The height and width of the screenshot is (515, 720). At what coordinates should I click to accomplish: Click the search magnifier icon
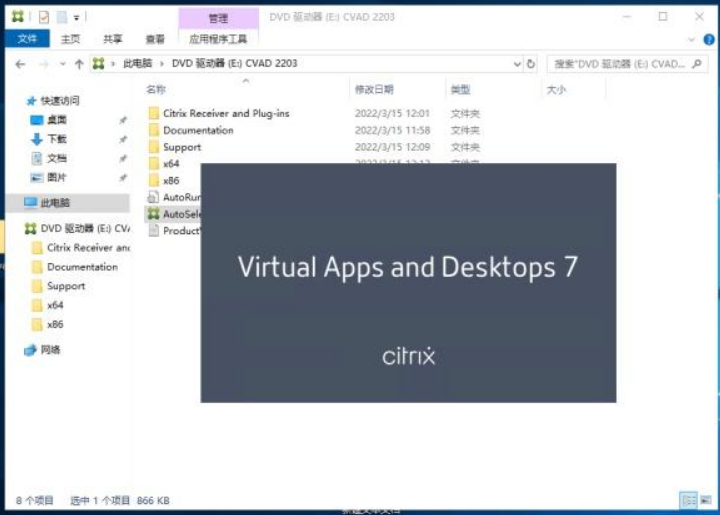tap(697, 64)
